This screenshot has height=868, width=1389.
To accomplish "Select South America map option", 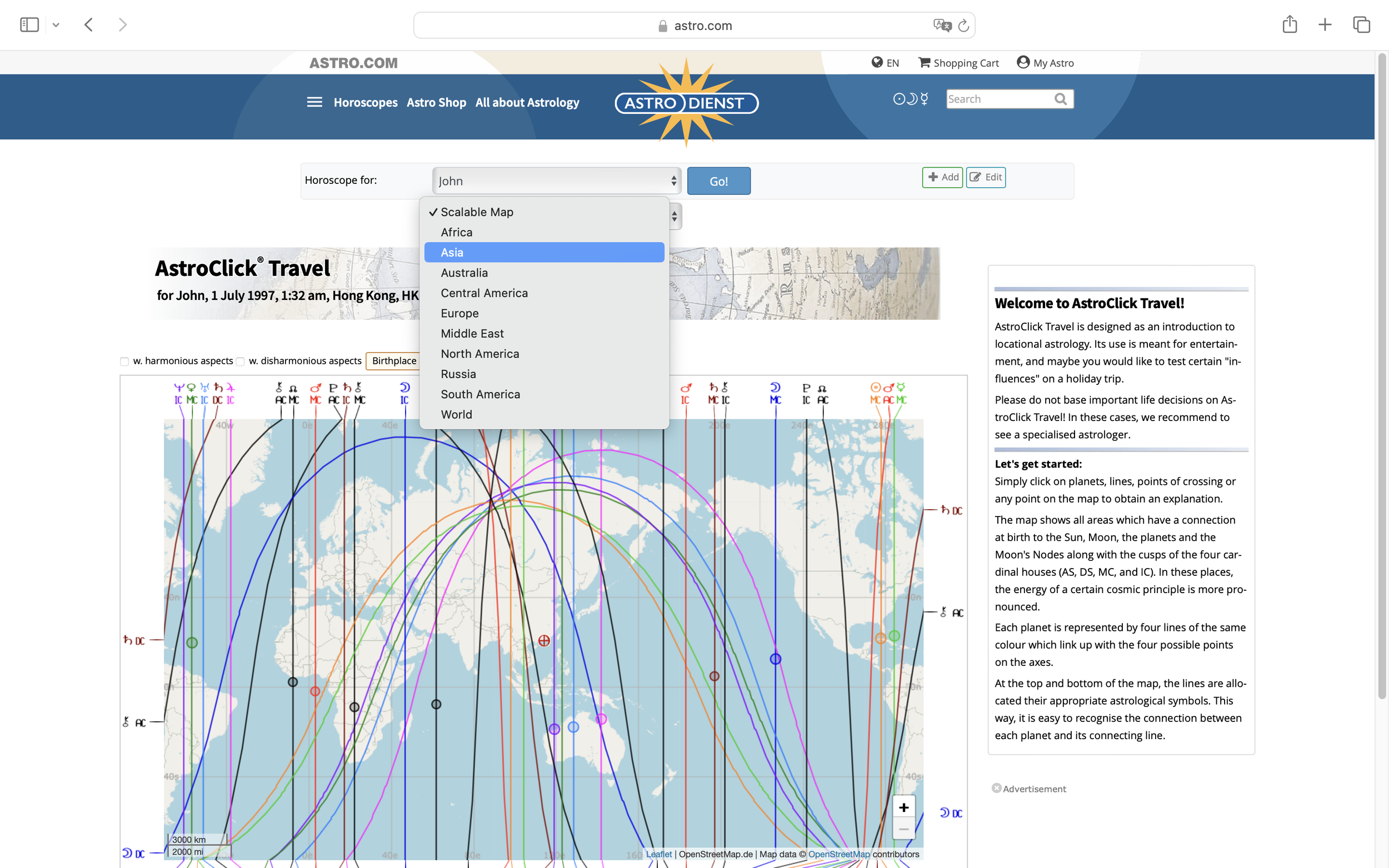I will pyautogui.click(x=544, y=394).
